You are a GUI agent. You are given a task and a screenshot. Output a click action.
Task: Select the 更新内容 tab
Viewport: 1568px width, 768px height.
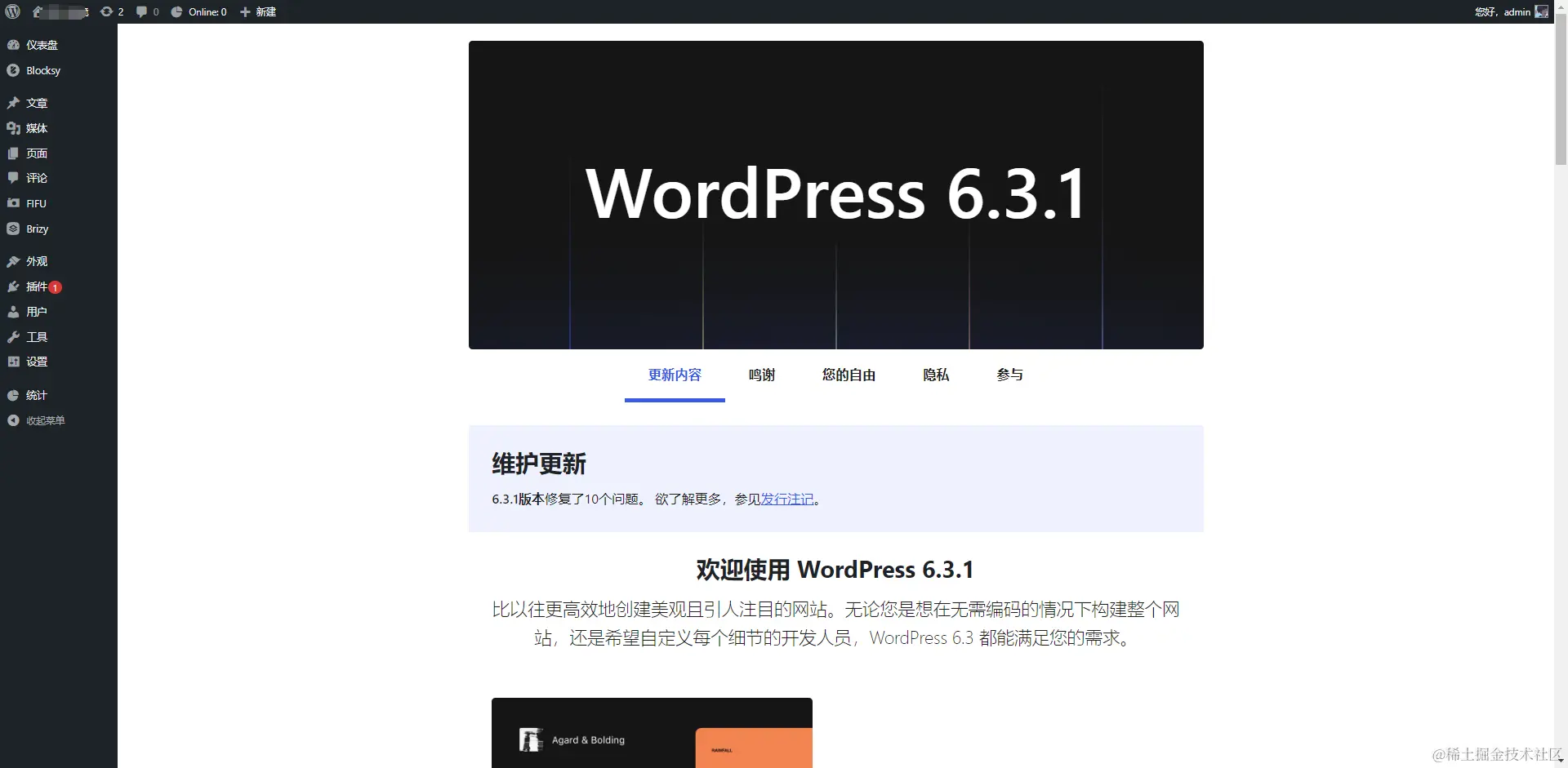[x=675, y=375]
